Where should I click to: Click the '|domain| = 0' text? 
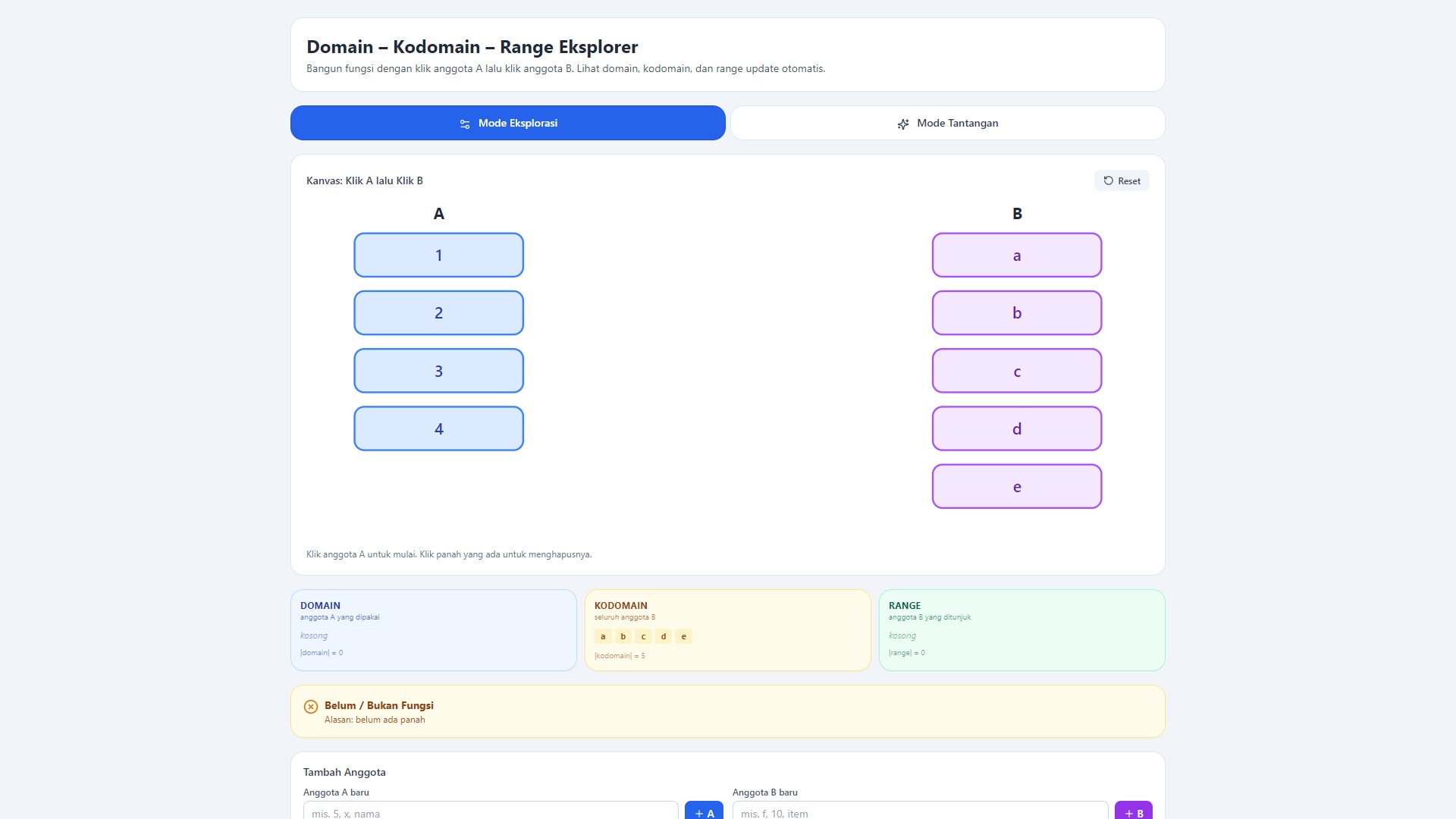point(322,653)
